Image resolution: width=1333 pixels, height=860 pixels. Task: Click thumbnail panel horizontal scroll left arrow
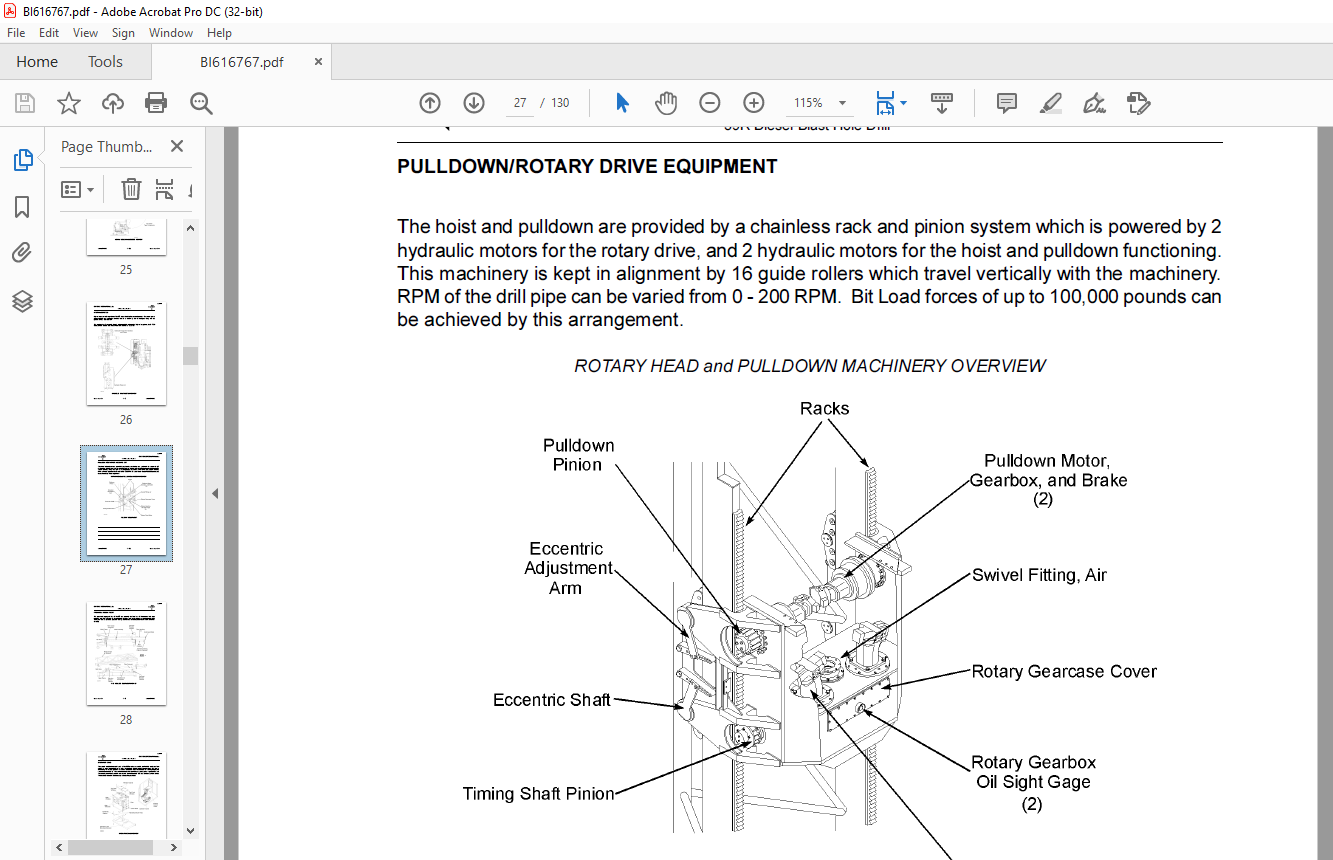point(61,847)
